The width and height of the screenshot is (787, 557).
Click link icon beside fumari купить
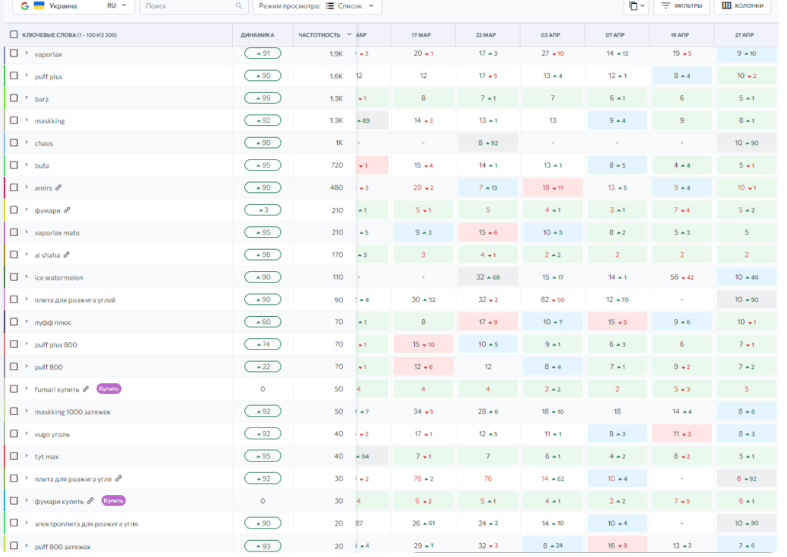[x=86, y=389]
